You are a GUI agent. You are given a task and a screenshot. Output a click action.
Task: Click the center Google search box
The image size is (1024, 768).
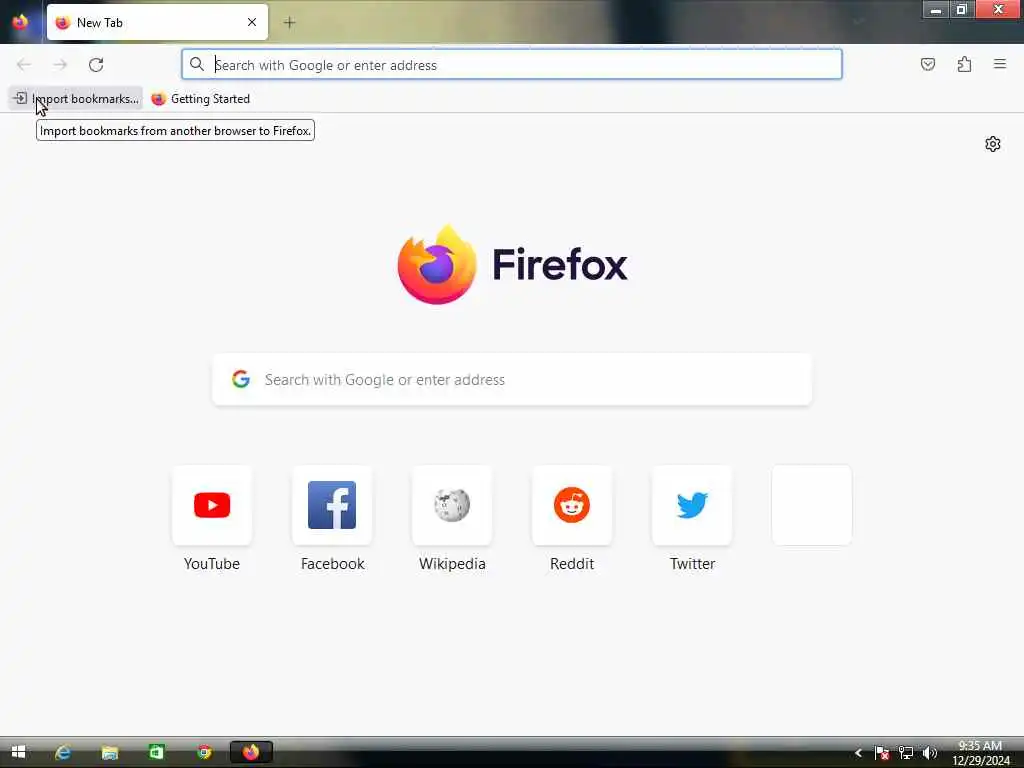click(x=512, y=379)
